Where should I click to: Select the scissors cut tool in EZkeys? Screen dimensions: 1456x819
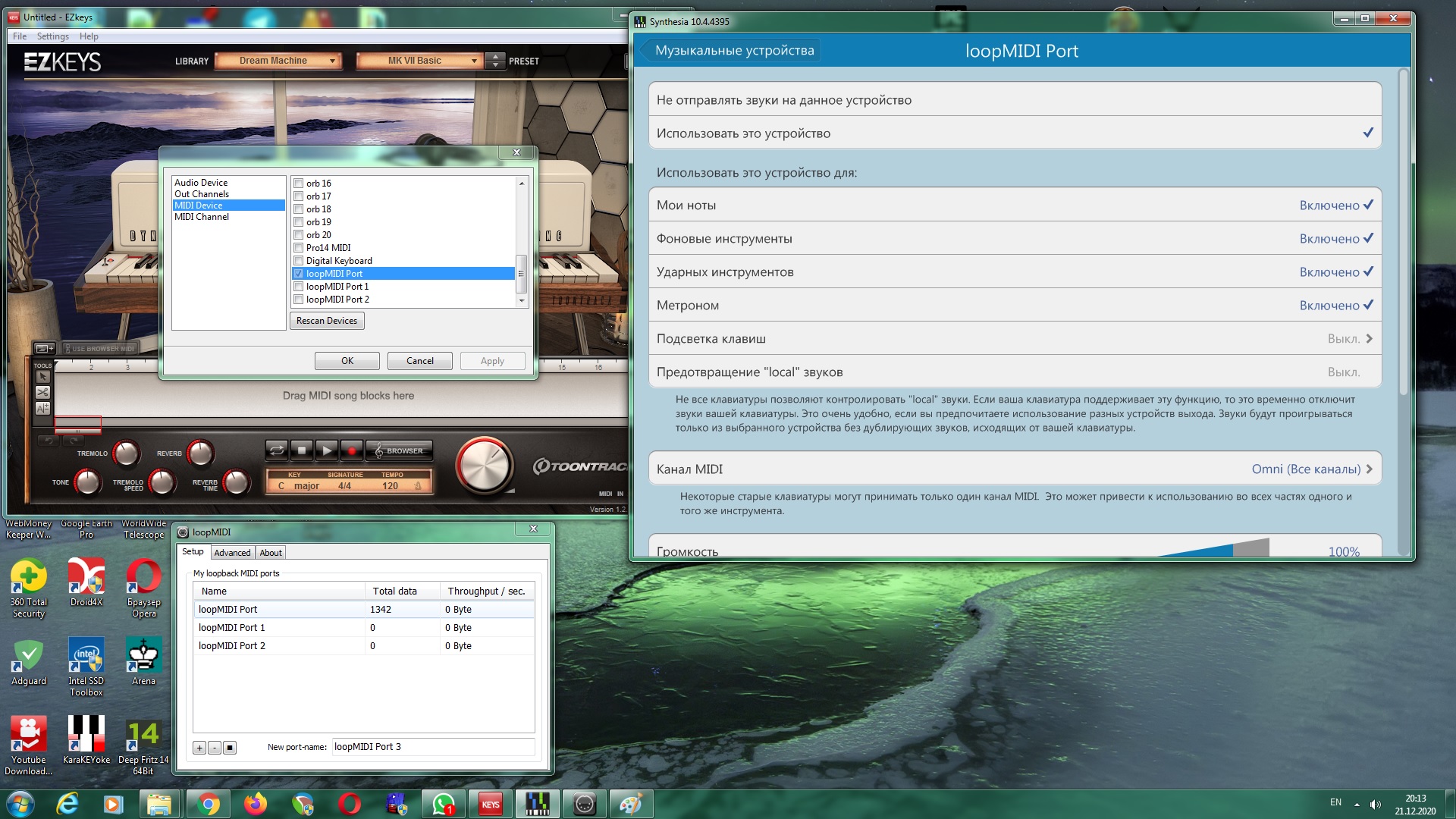(42, 393)
